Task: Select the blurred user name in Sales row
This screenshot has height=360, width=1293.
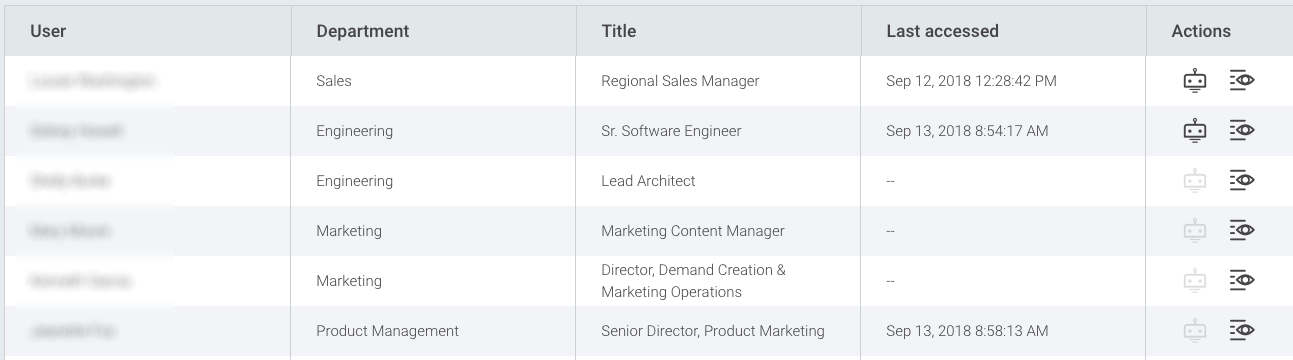Action: pyautogui.click(x=92, y=81)
